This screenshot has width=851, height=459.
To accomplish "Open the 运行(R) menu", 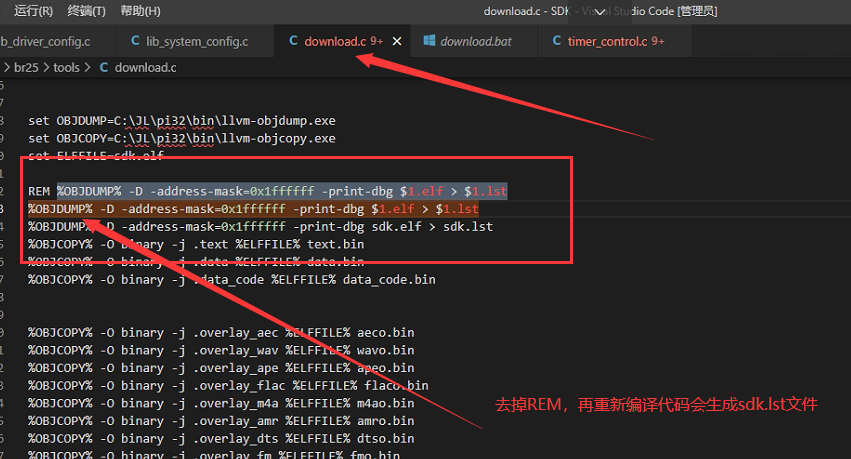I will tap(33, 11).
